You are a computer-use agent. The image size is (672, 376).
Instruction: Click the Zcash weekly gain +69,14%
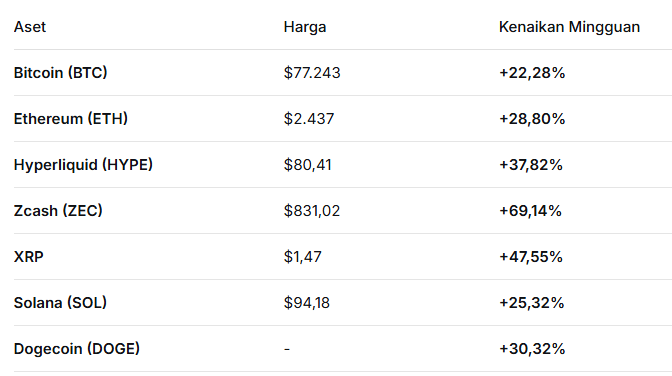[530, 211]
